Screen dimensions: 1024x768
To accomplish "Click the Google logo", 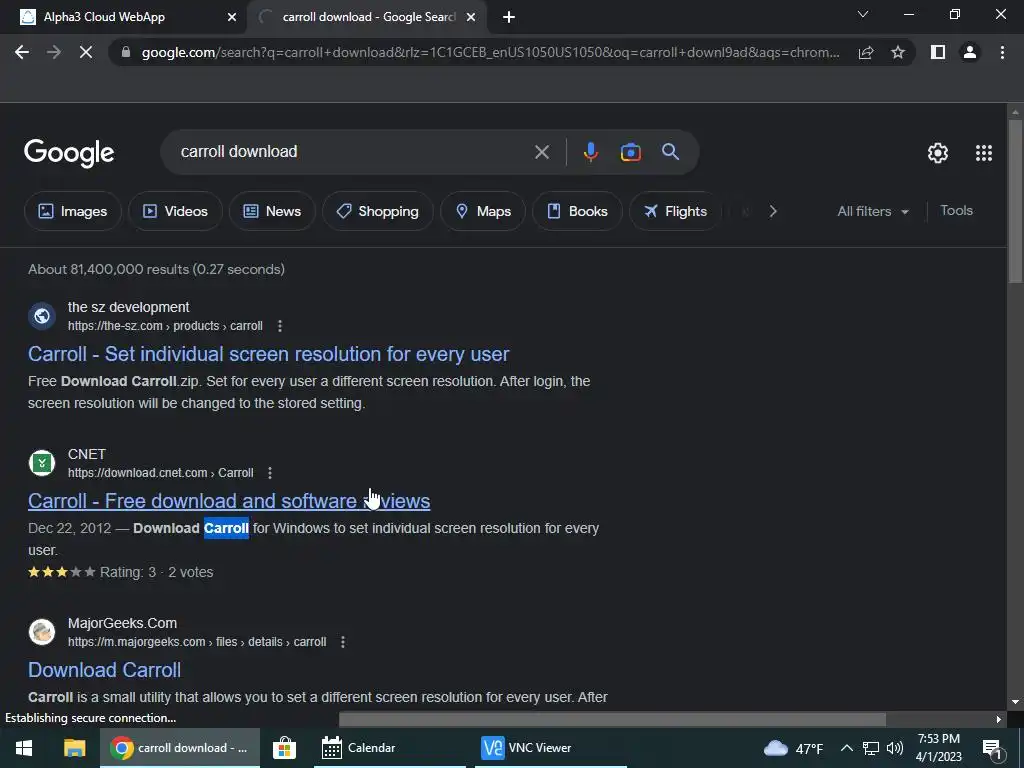I will (x=69, y=153).
